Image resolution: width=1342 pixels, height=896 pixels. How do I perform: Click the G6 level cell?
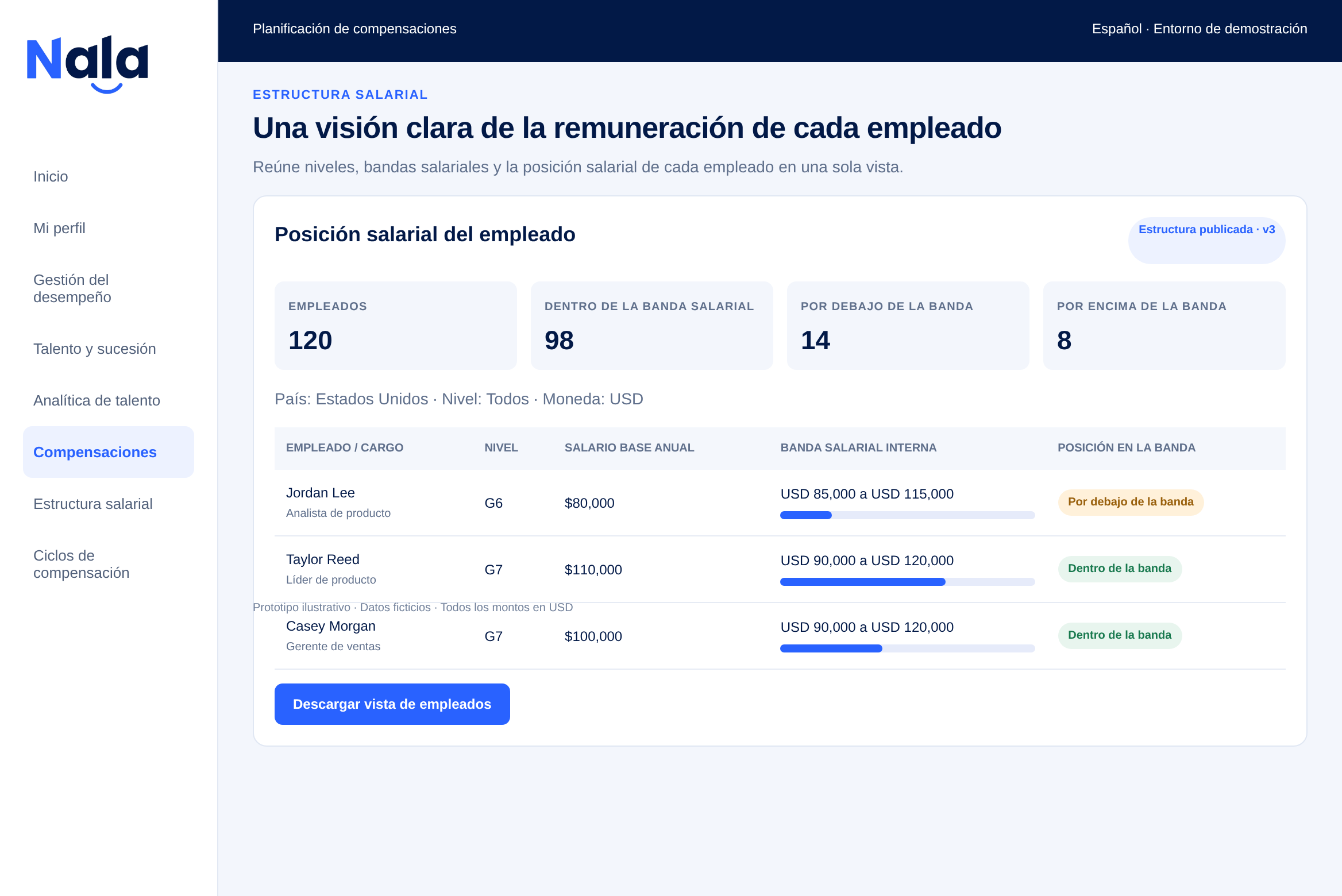click(493, 503)
